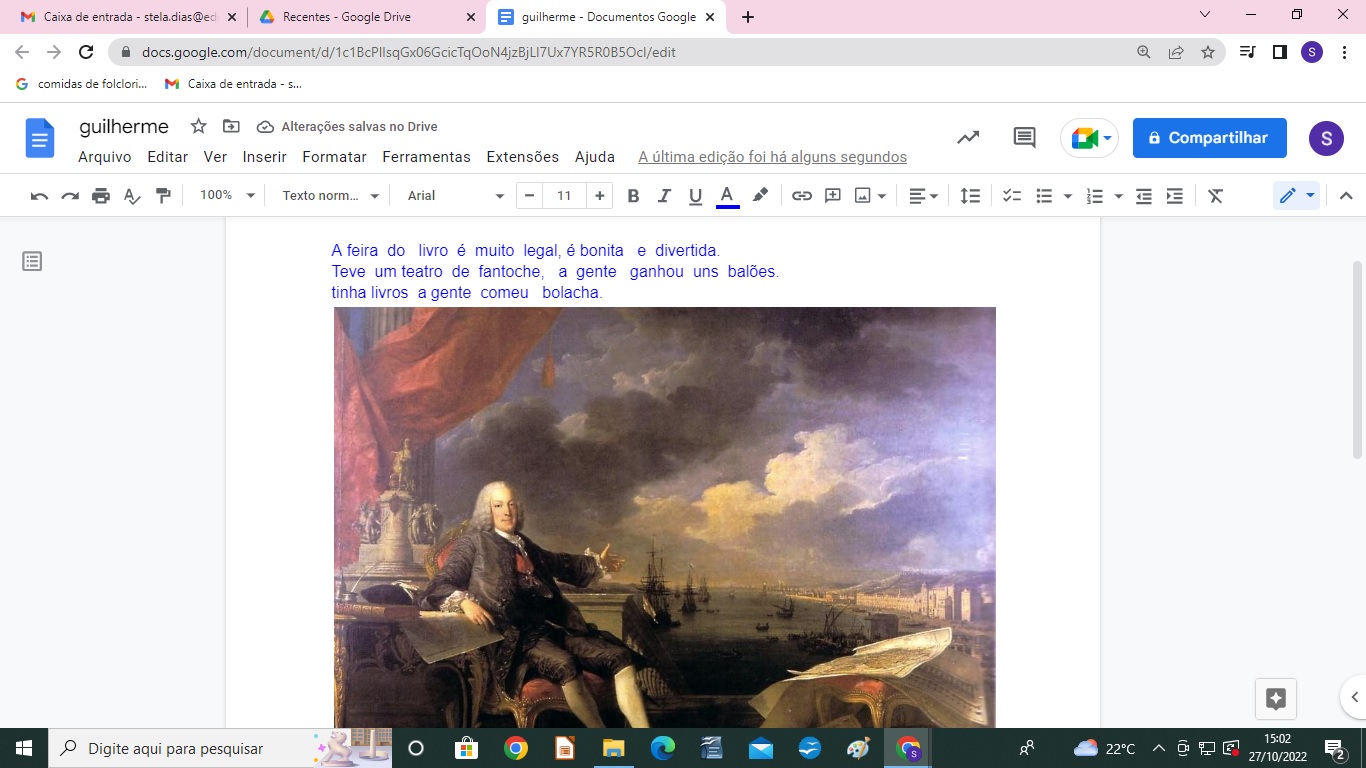
Task: Switch to the Caixa de entrada Gmail tab
Action: 130,17
